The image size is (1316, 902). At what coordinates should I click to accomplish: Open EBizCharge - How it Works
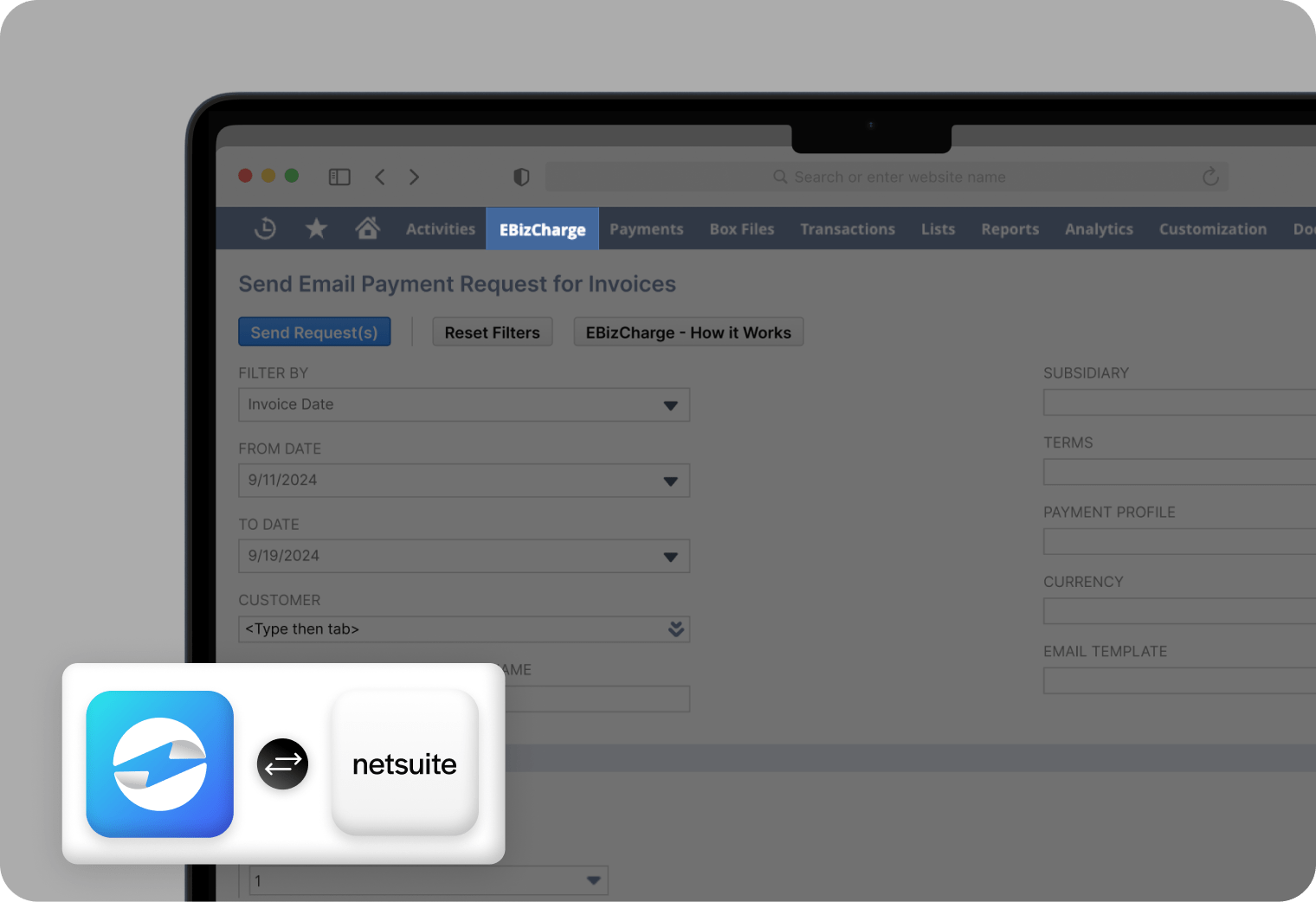tap(688, 332)
